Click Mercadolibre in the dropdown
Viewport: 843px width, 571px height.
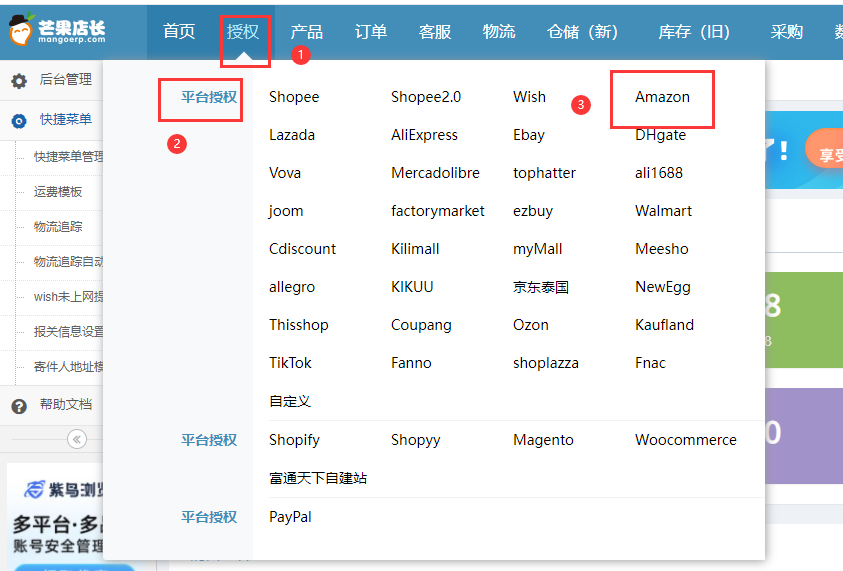(435, 173)
